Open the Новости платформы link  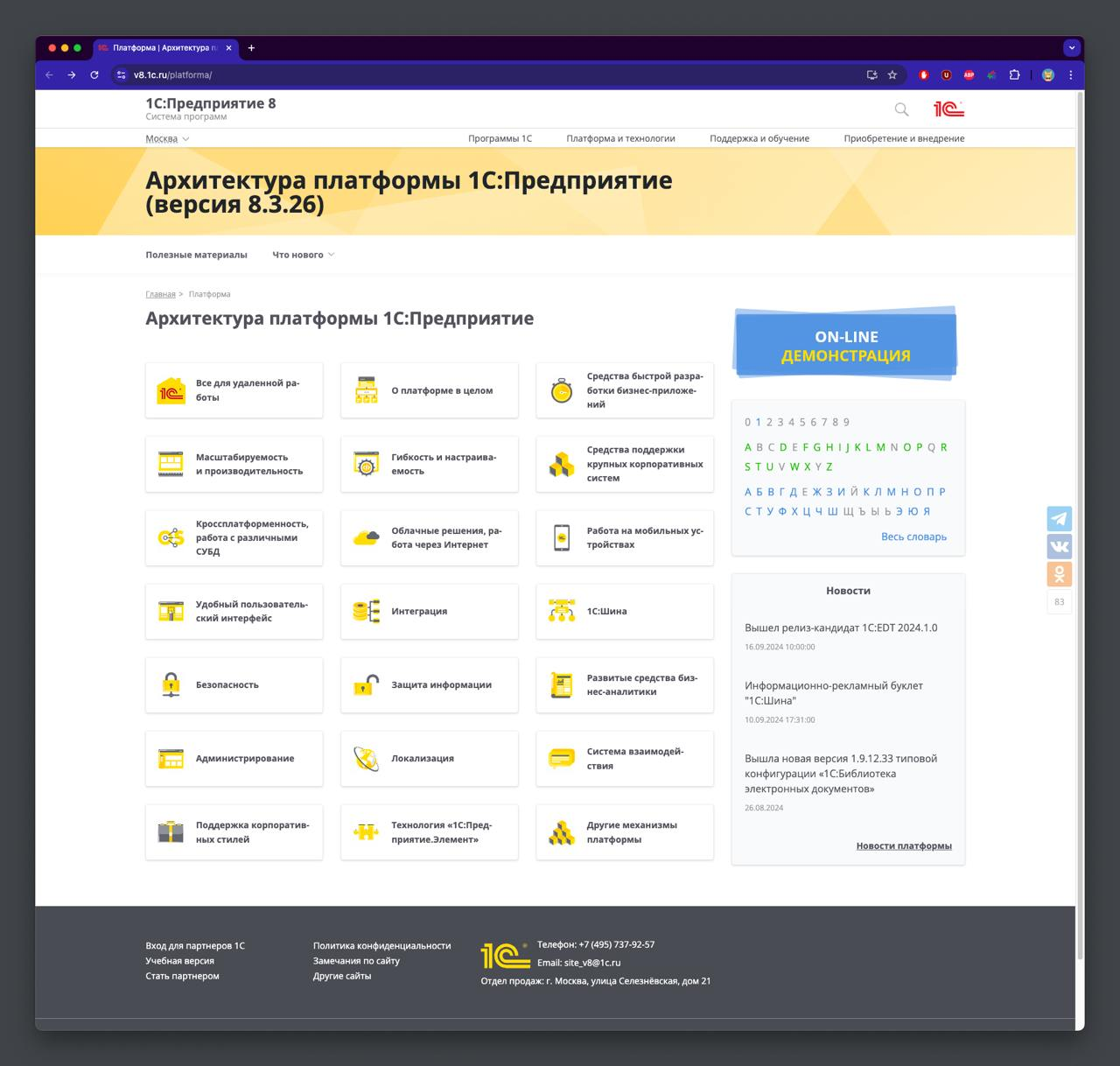click(904, 845)
